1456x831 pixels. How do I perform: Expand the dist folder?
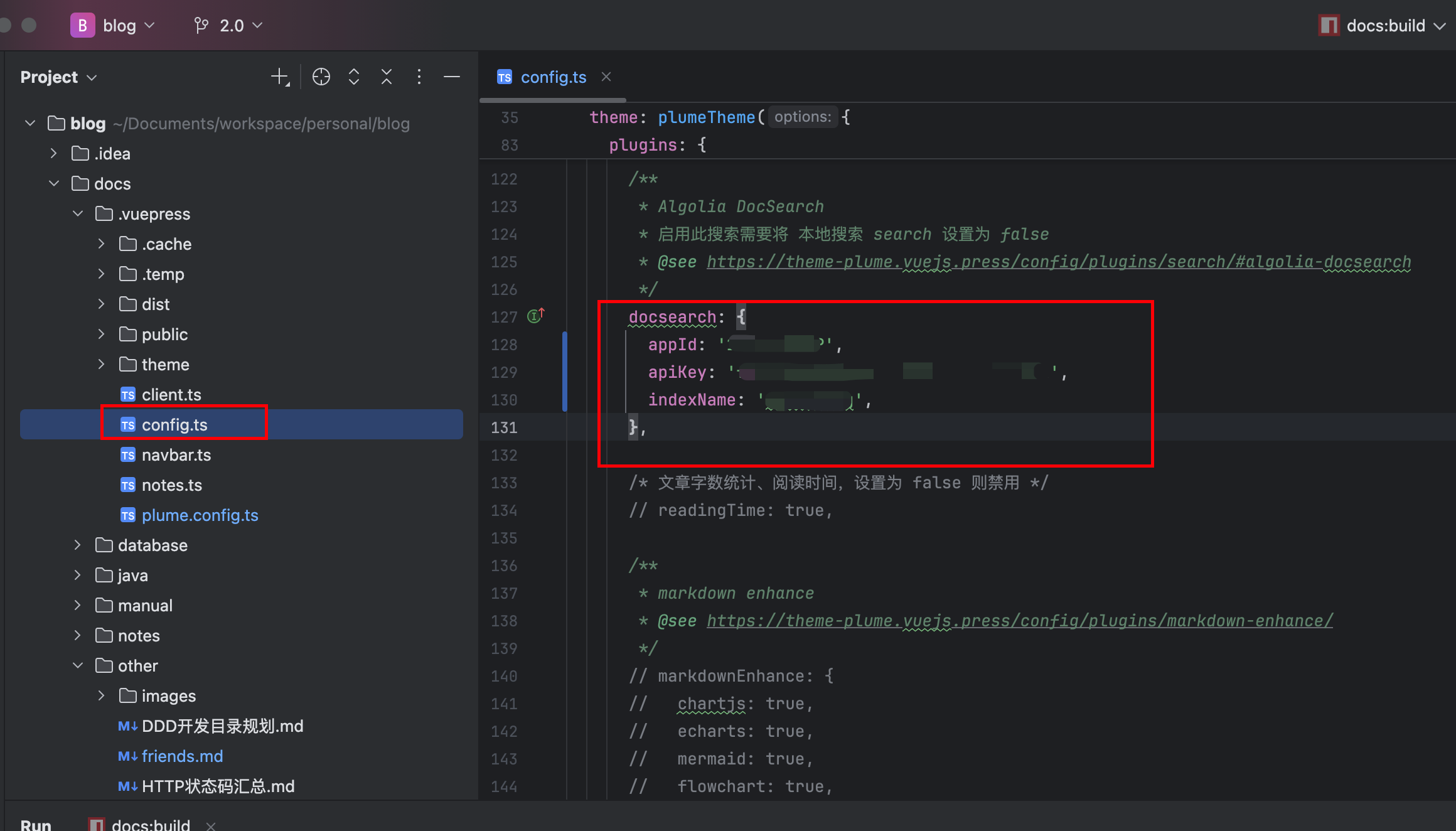point(102,304)
